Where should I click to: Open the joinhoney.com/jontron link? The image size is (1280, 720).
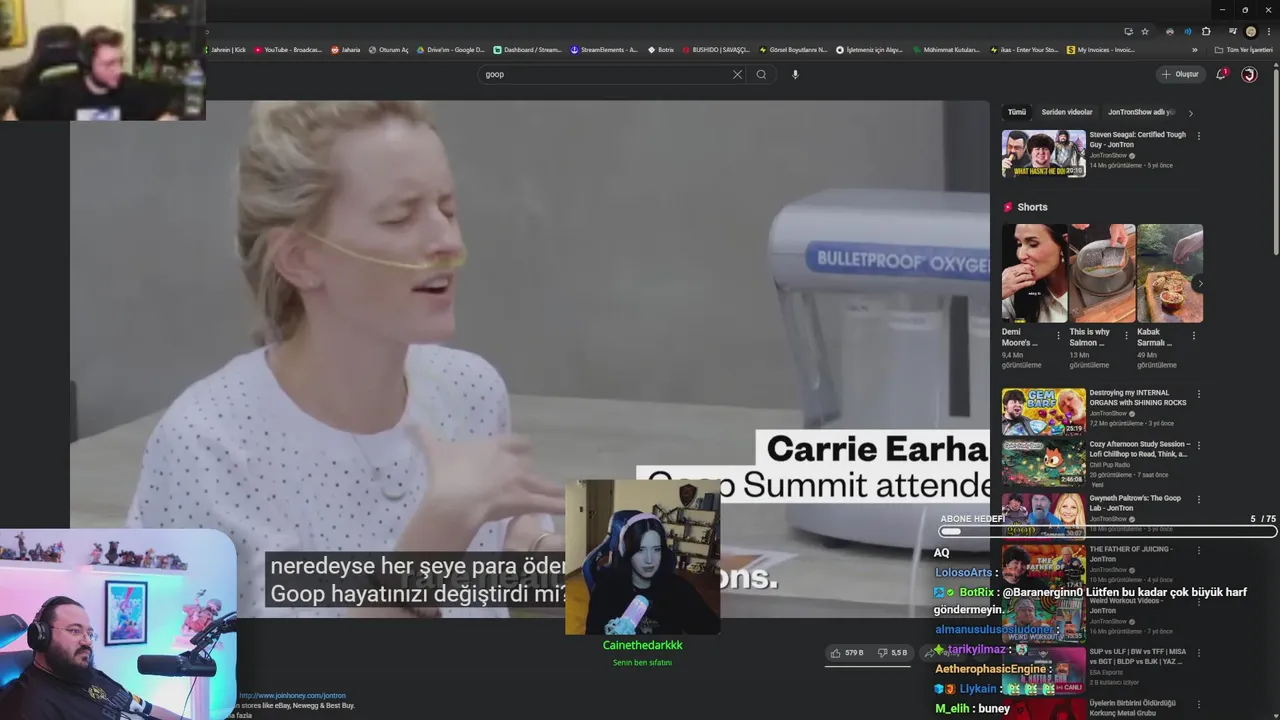[x=292, y=695]
